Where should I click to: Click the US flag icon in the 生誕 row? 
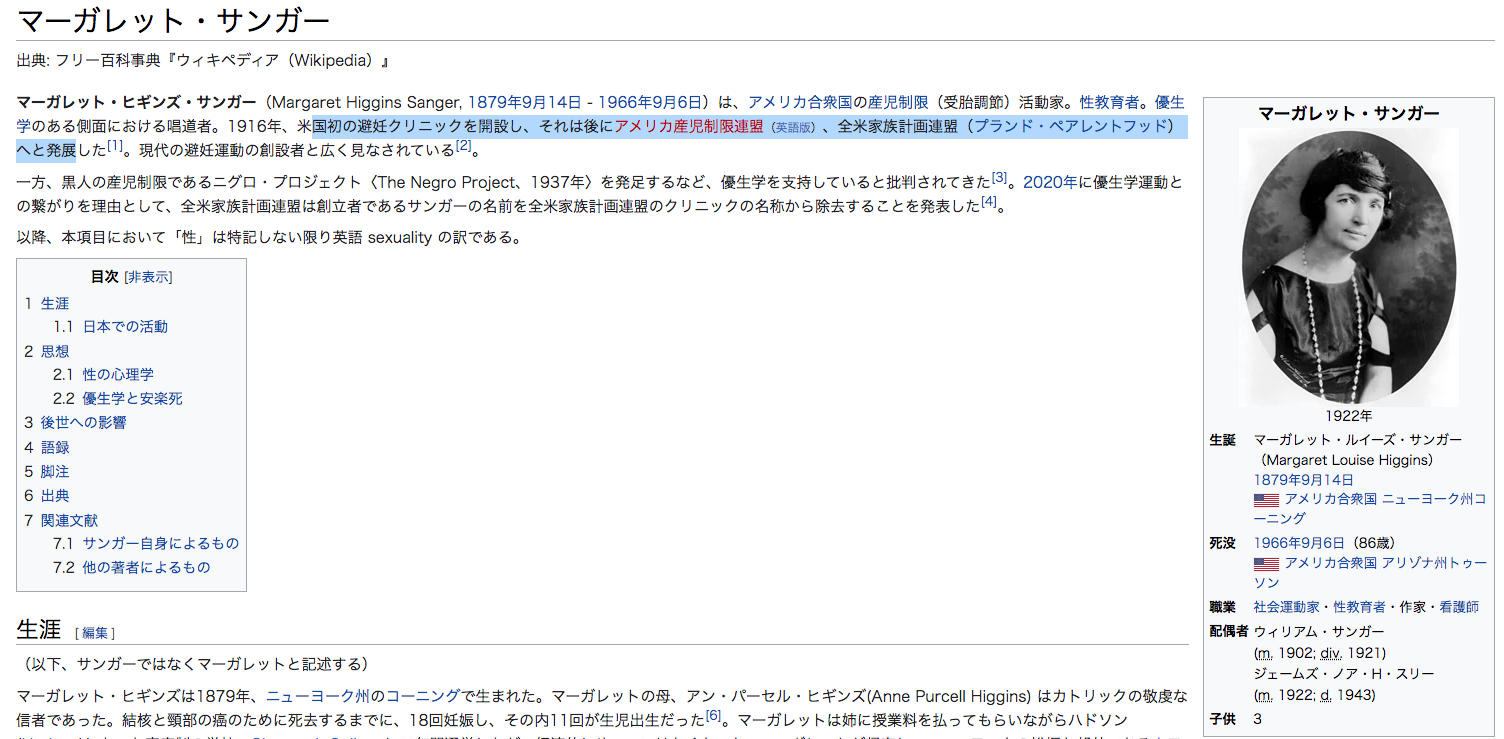1266,499
